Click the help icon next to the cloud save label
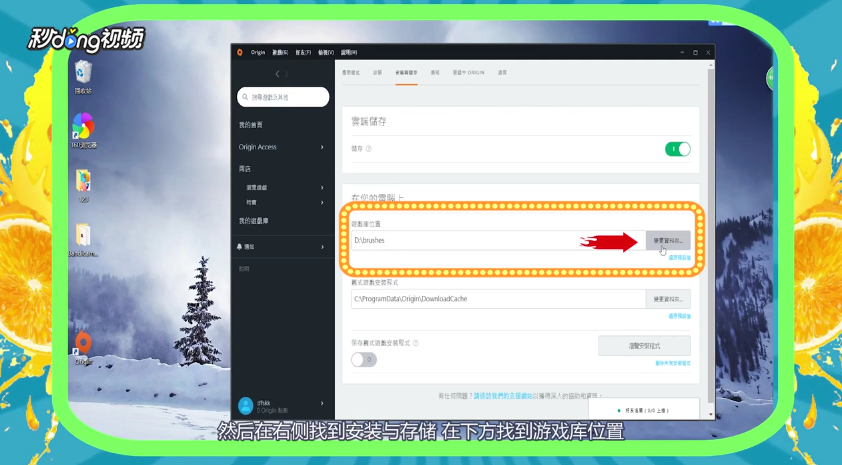 tap(368, 149)
